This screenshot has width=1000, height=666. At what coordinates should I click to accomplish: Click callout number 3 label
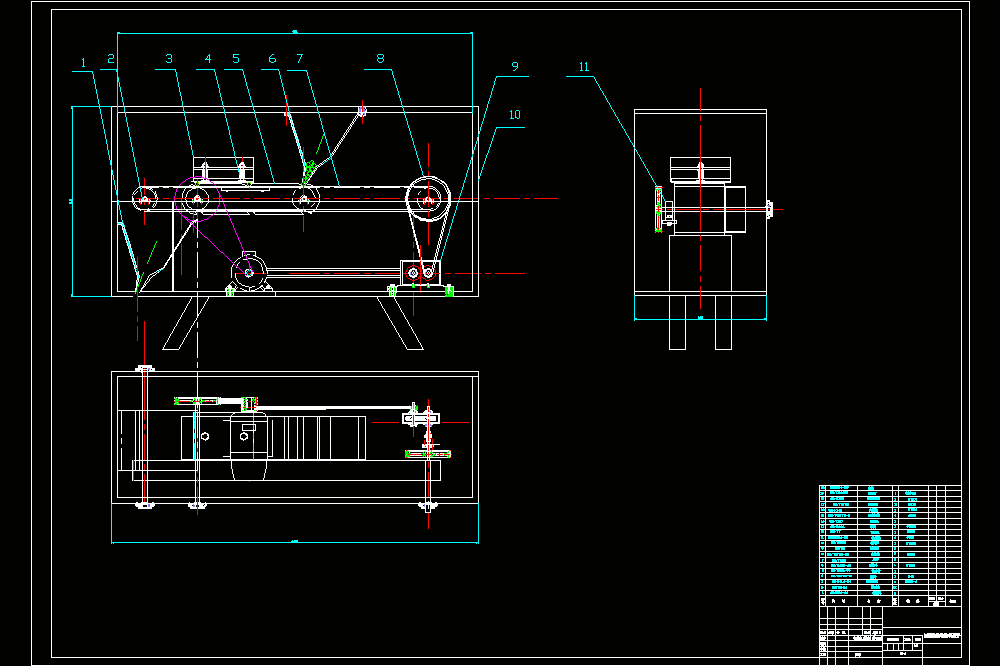169,59
